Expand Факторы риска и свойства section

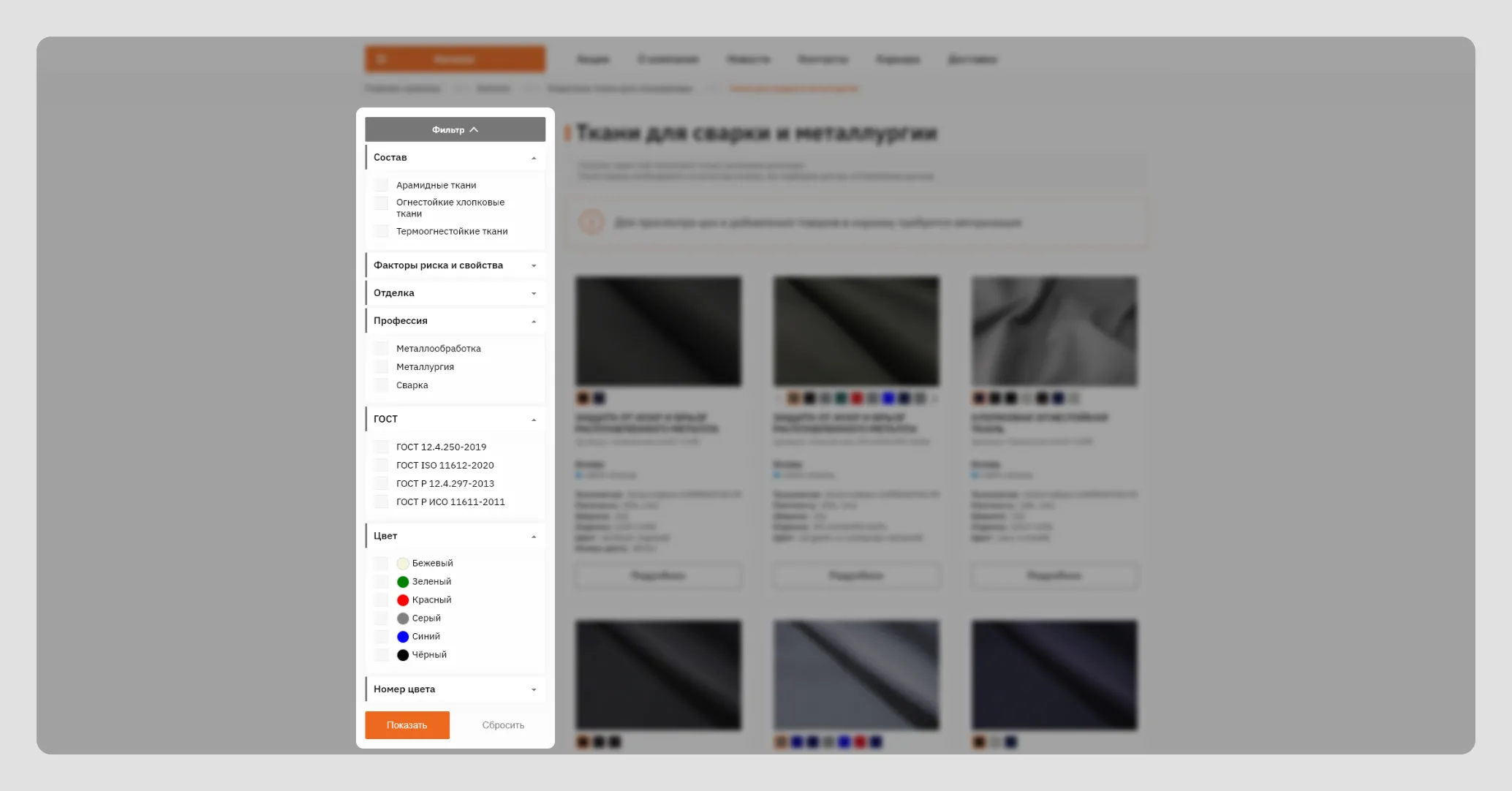coord(534,265)
